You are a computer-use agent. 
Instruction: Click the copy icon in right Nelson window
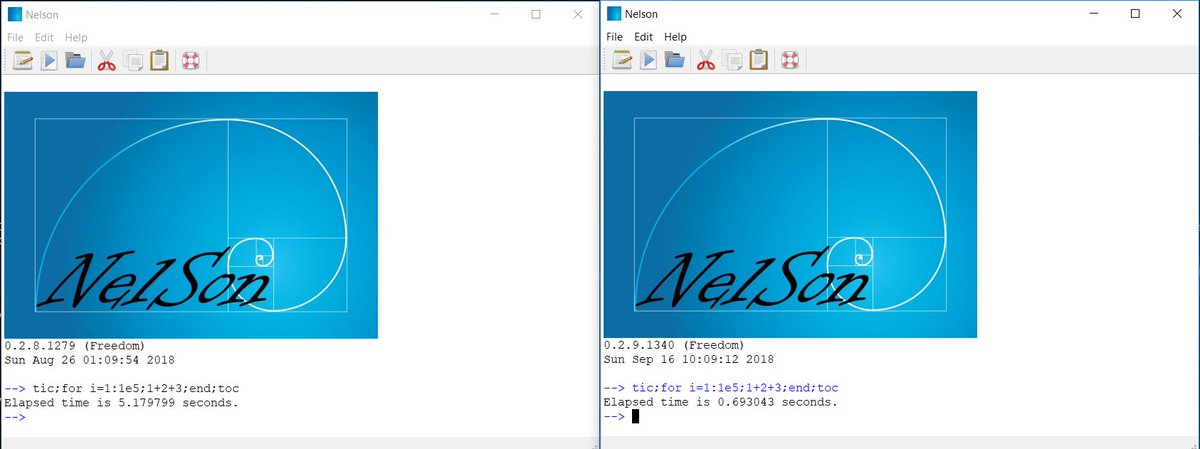point(732,60)
